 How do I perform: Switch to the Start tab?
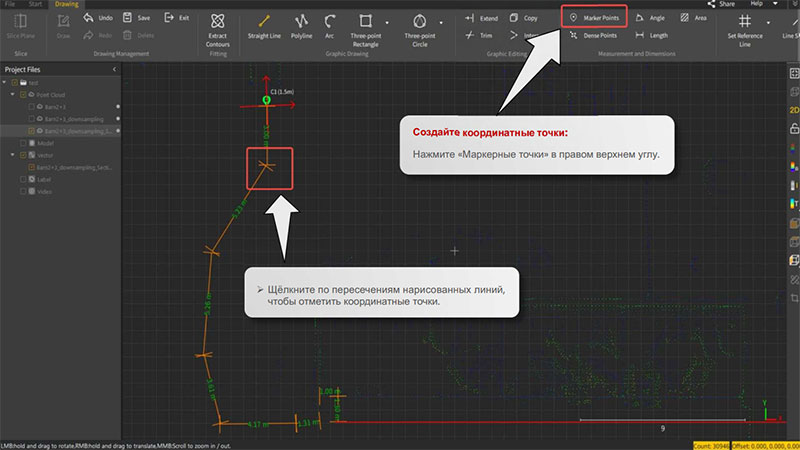35,4
